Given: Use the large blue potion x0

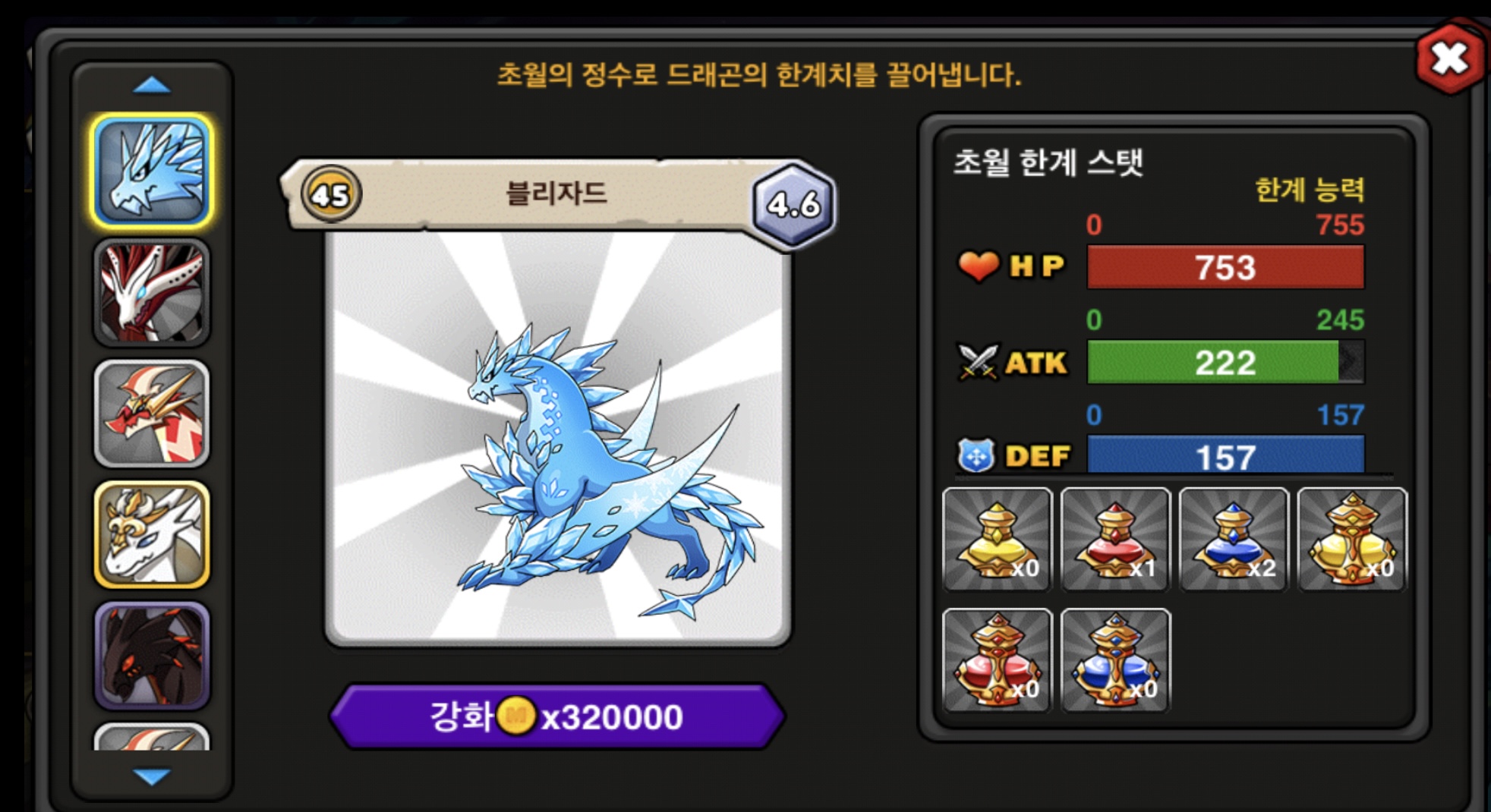Looking at the screenshot, I should [1115, 660].
